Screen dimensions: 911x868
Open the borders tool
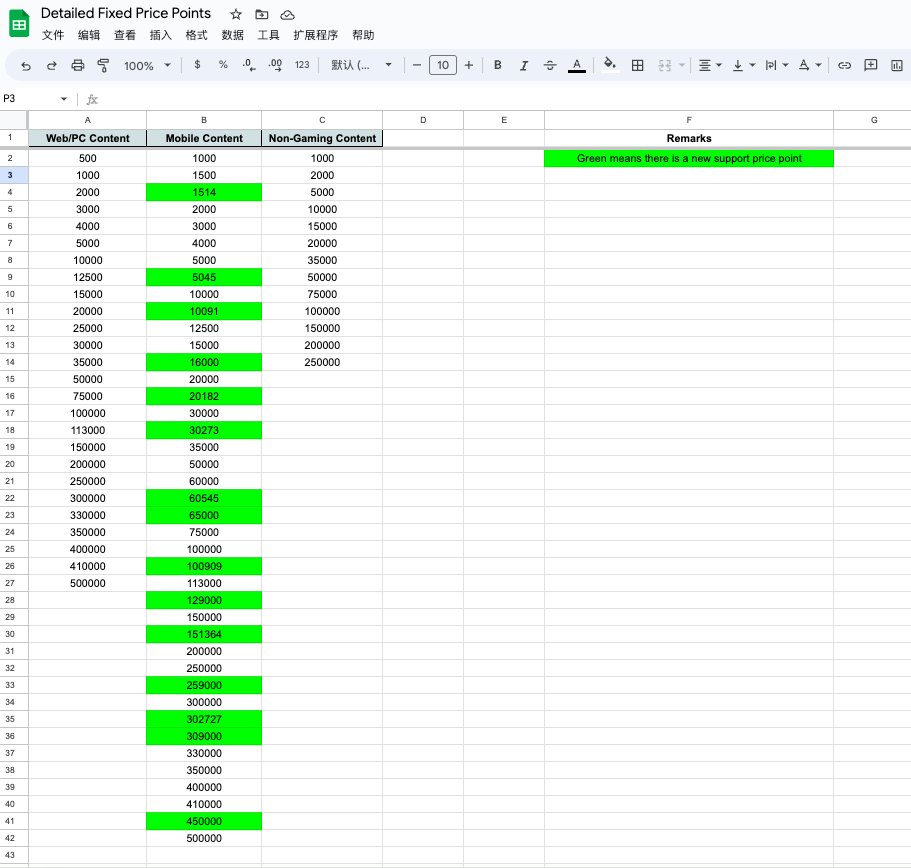637,65
